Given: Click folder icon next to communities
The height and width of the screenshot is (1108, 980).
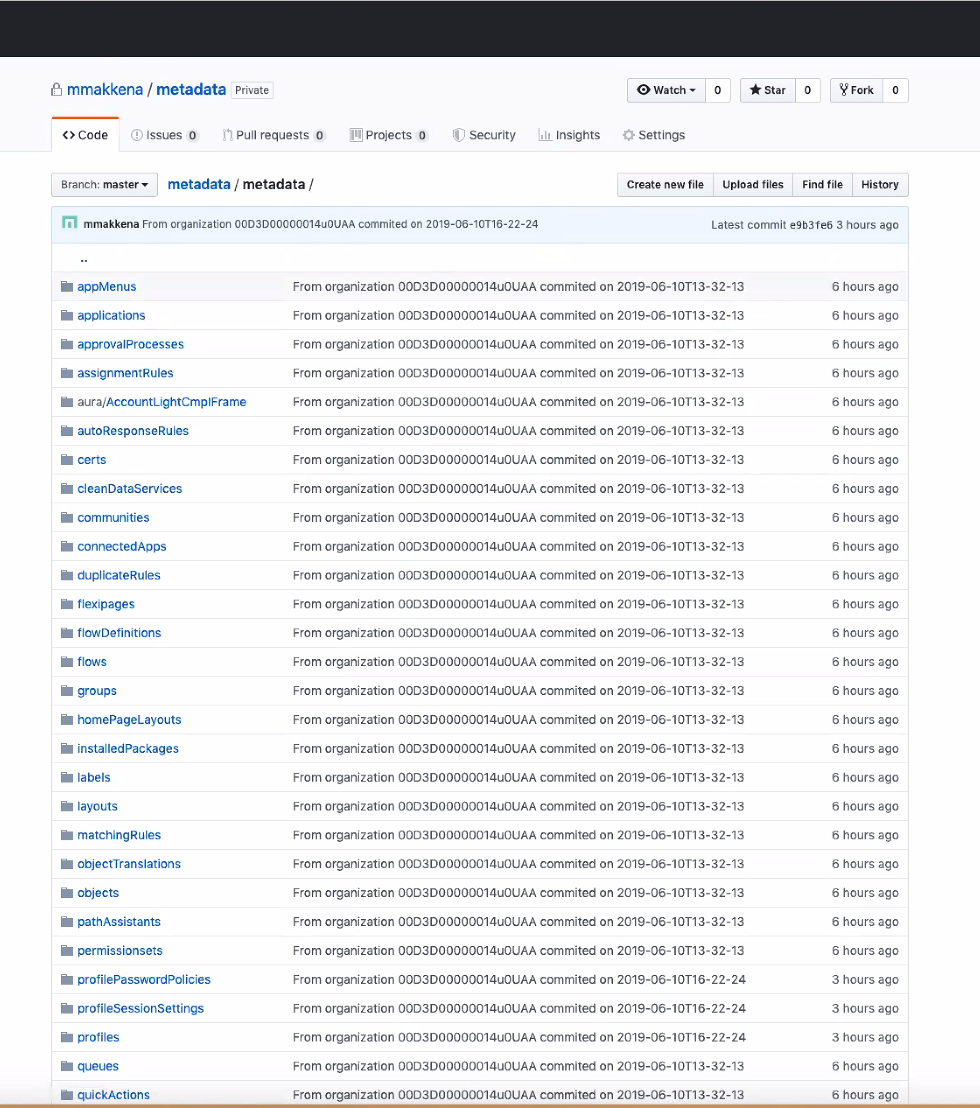Looking at the screenshot, I should pyautogui.click(x=67, y=517).
